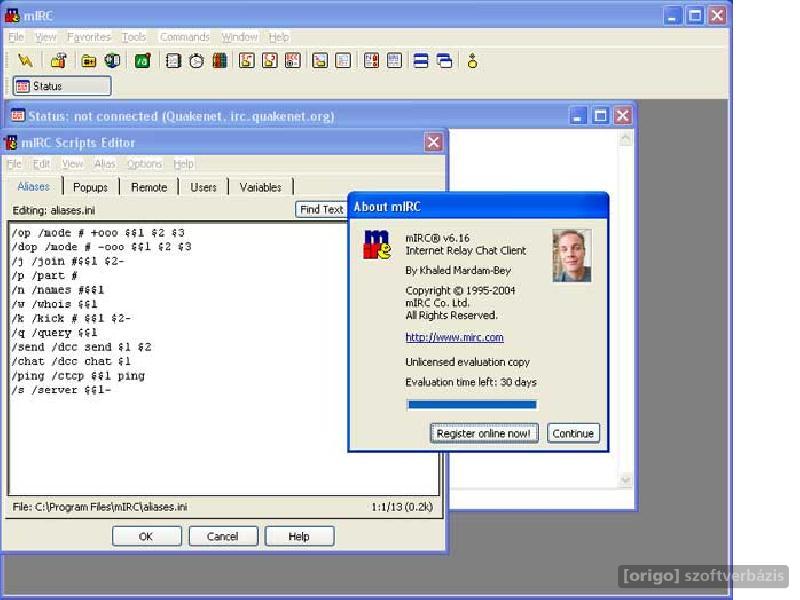Open the Scripts Editor Help menu
This screenshot has height=600, width=800.
[183, 164]
